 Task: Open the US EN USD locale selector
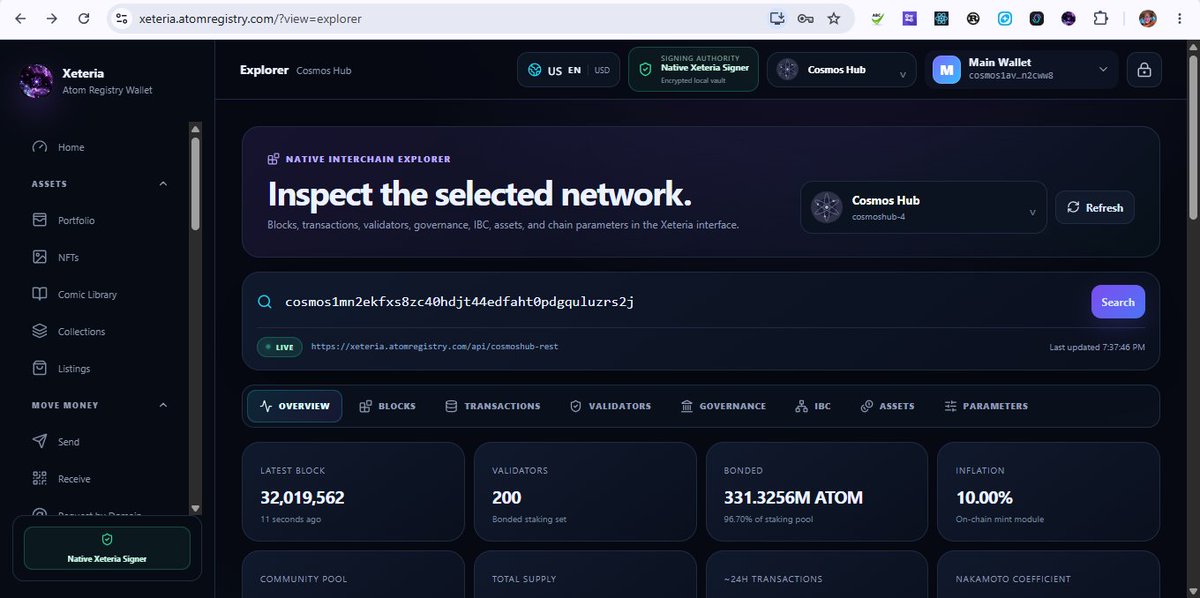[x=568, y=70]
